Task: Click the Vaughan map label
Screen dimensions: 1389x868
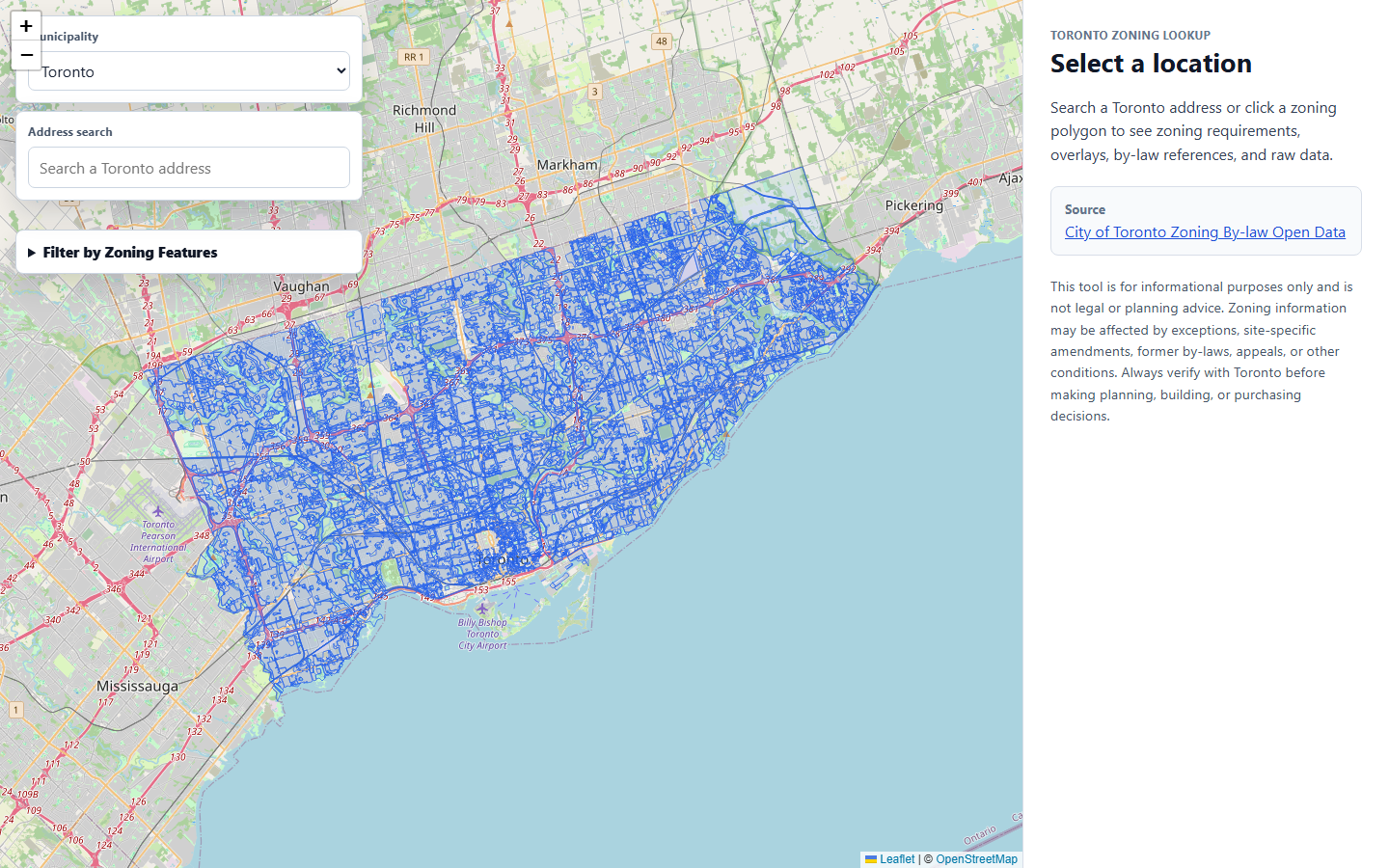Action: (x=301, y=286)
